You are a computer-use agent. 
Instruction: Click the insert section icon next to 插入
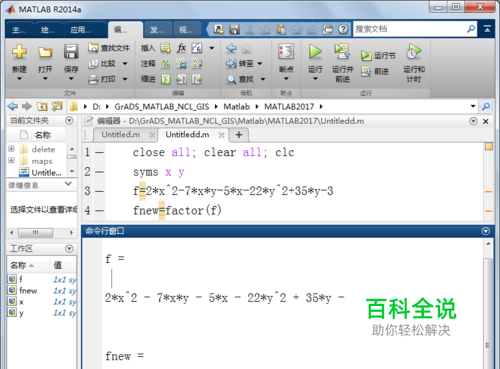coord(166,48)
